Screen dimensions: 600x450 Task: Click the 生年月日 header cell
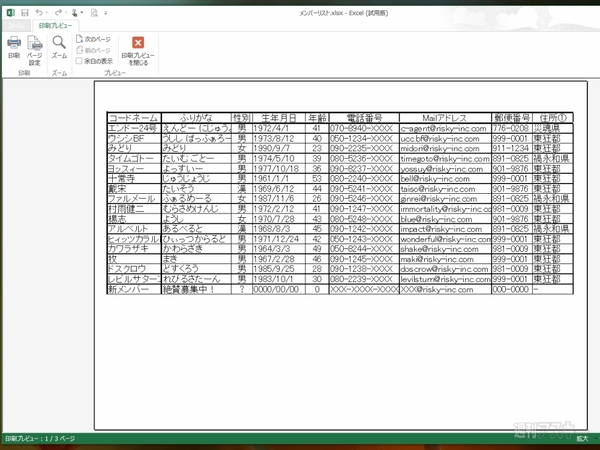279,117
